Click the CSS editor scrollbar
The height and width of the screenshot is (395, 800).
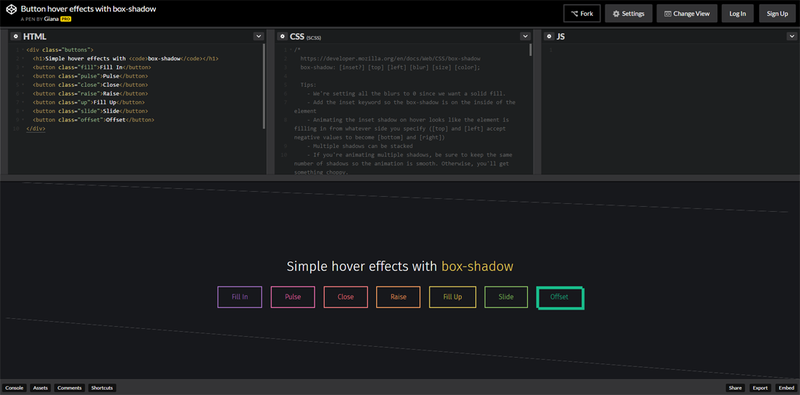(531, 50)
